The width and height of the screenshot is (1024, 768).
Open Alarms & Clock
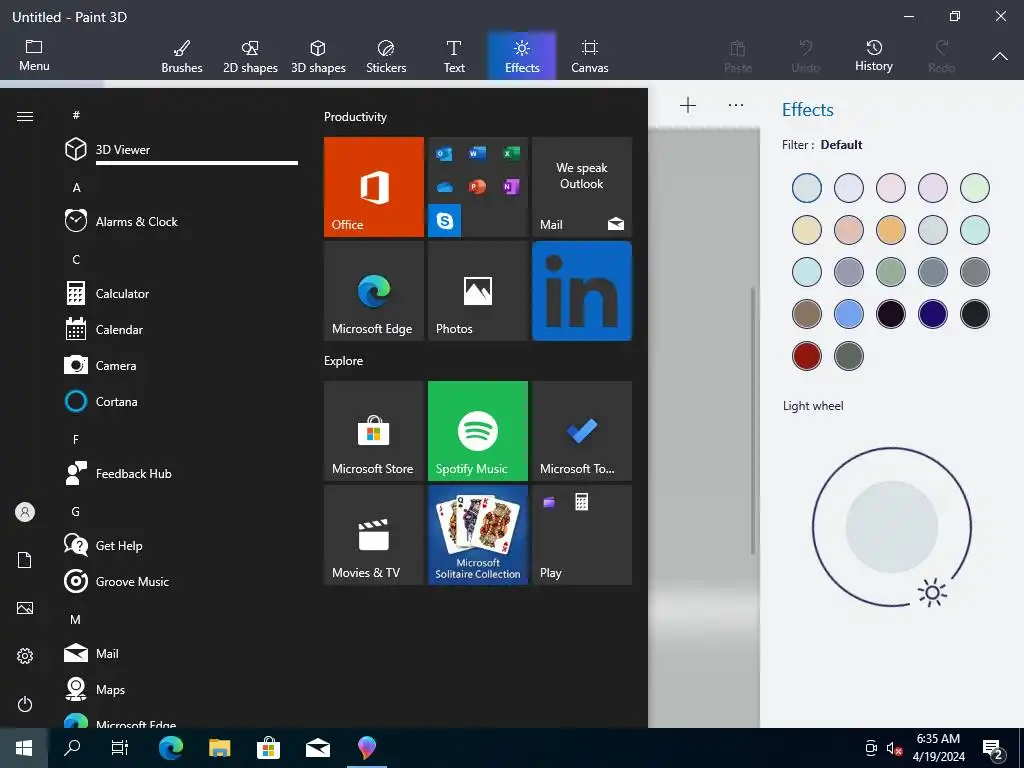tap(181, 221)
